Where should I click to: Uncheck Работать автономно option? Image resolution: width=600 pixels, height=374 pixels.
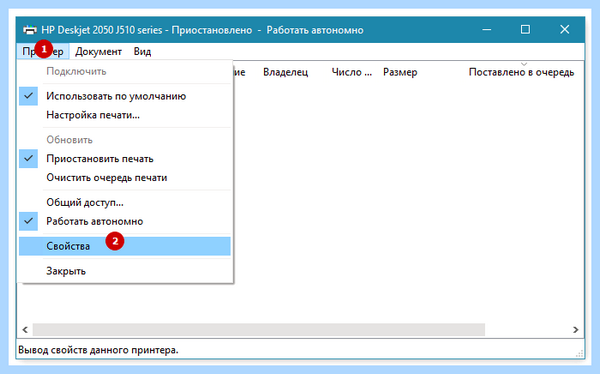coord(125,221)
